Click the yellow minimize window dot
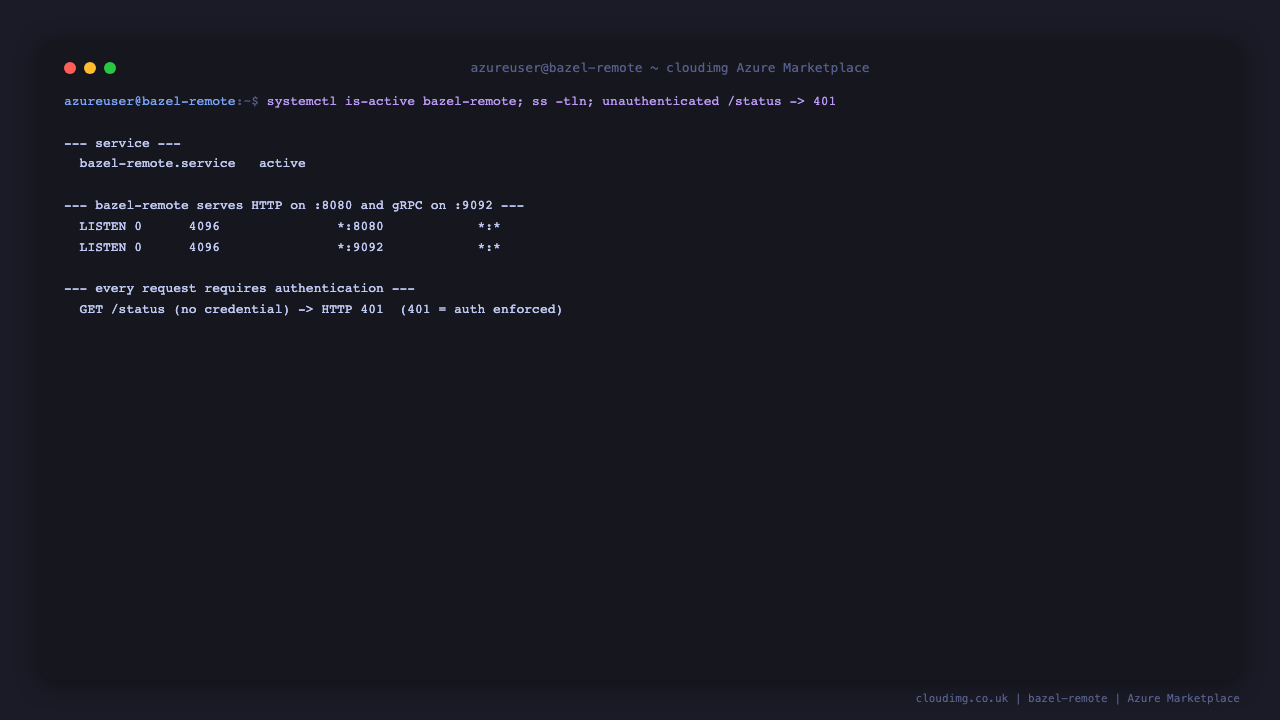The height and width of the screenshot is (720, 1280). tap(90, 68)
